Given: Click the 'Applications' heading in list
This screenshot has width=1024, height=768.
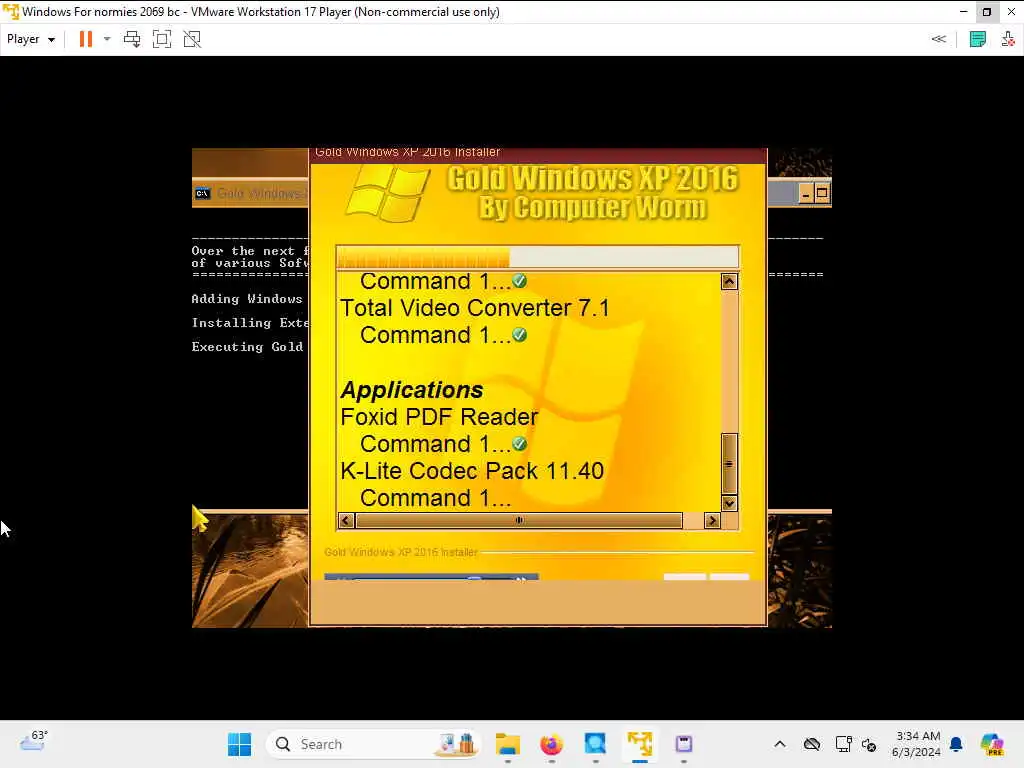Looking at the screenshot, I should 412,390.
